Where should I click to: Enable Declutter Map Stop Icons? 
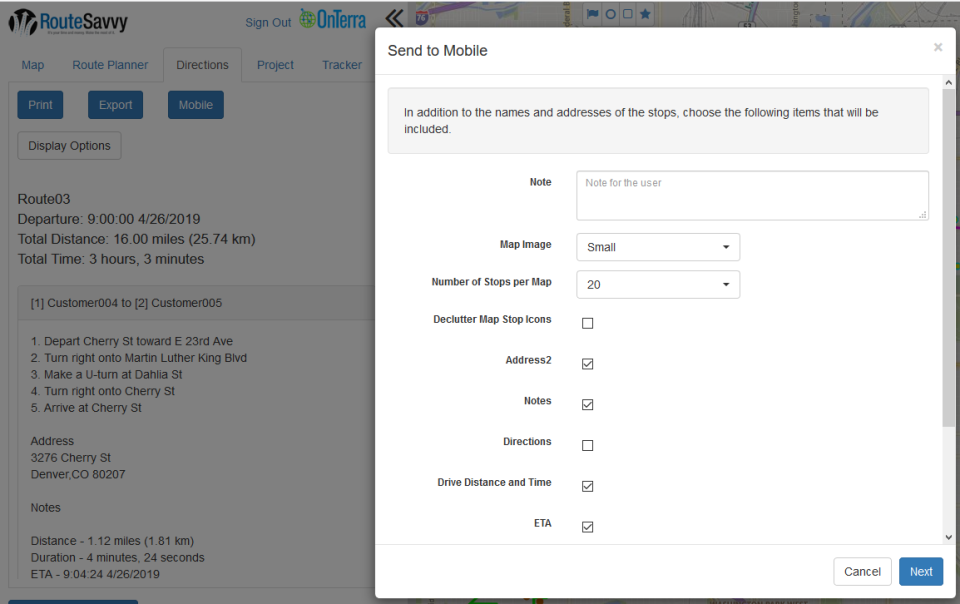pyautogui.click(x=587, y=322)
